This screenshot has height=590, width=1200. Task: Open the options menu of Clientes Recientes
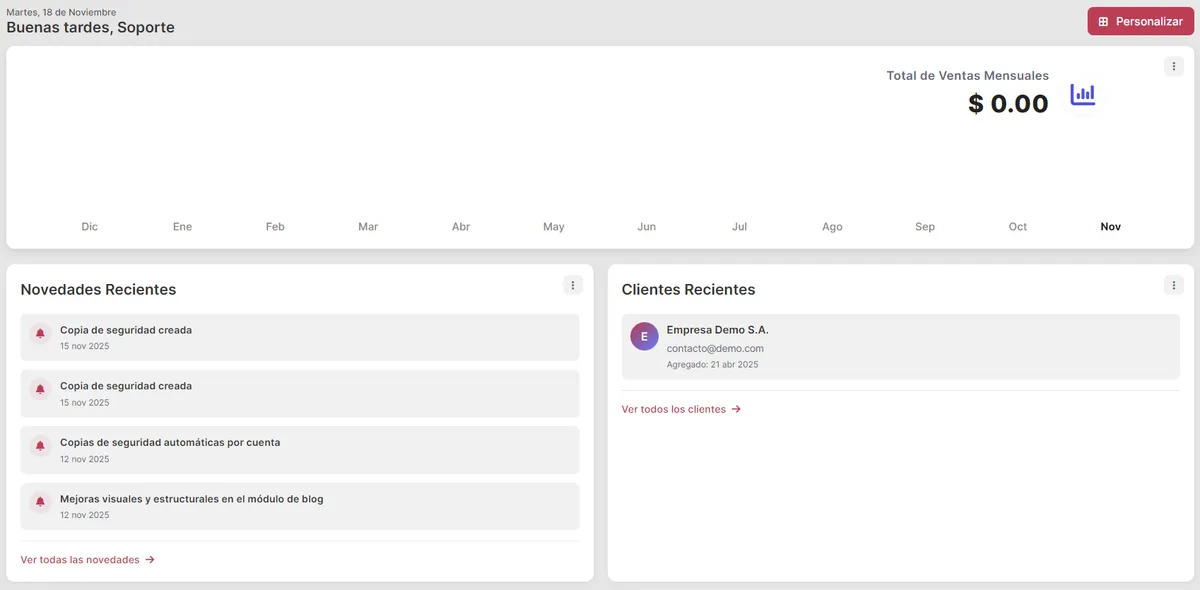click(1174, 284)
